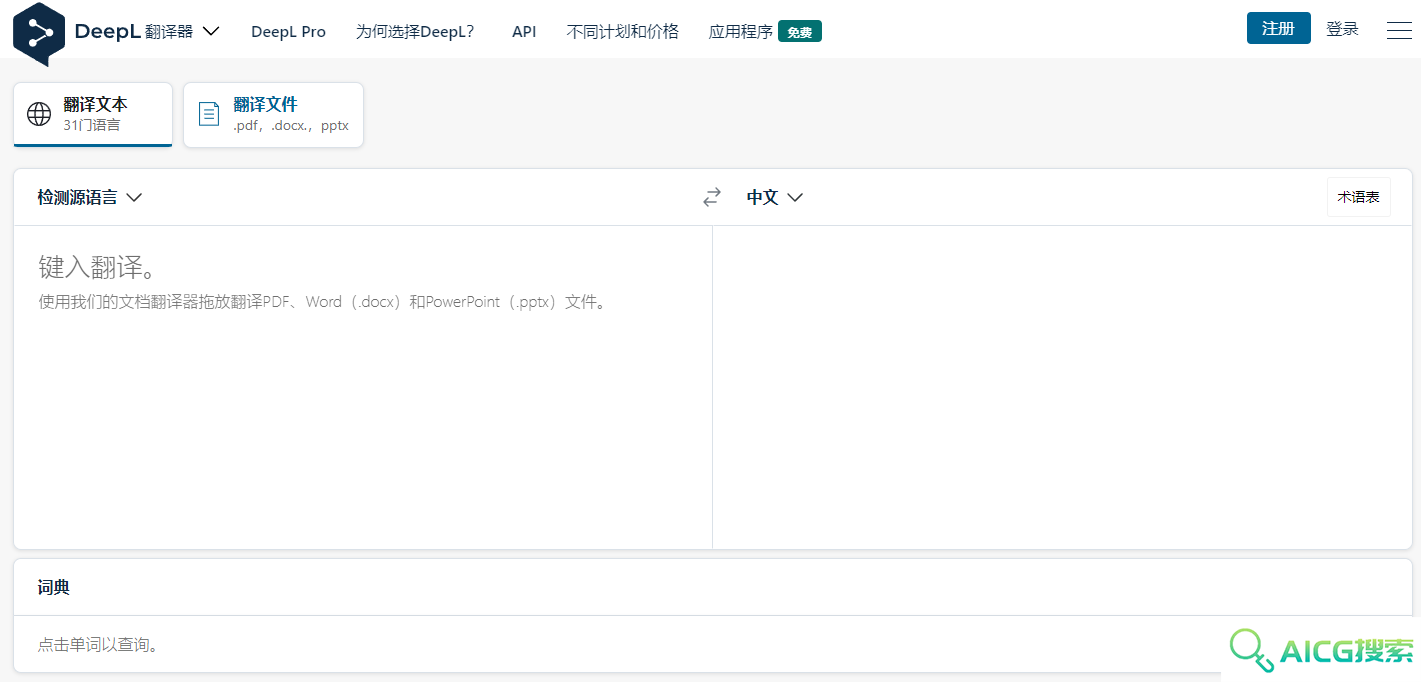Image resolution: width=1421 pixels, height=682 pixels.
Task: Click the 登录 login link
Action: [x=1342, y=29]
